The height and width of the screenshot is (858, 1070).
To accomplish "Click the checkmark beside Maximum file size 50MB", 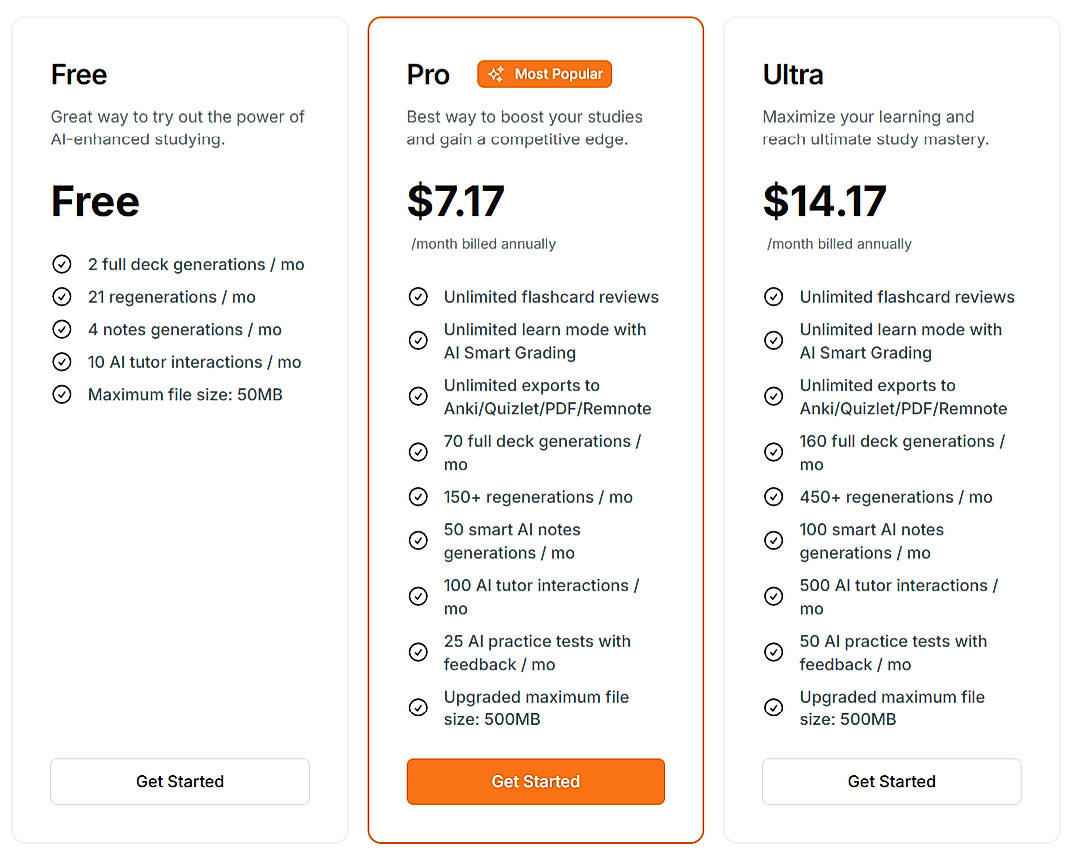I will (x=62, y=394).
